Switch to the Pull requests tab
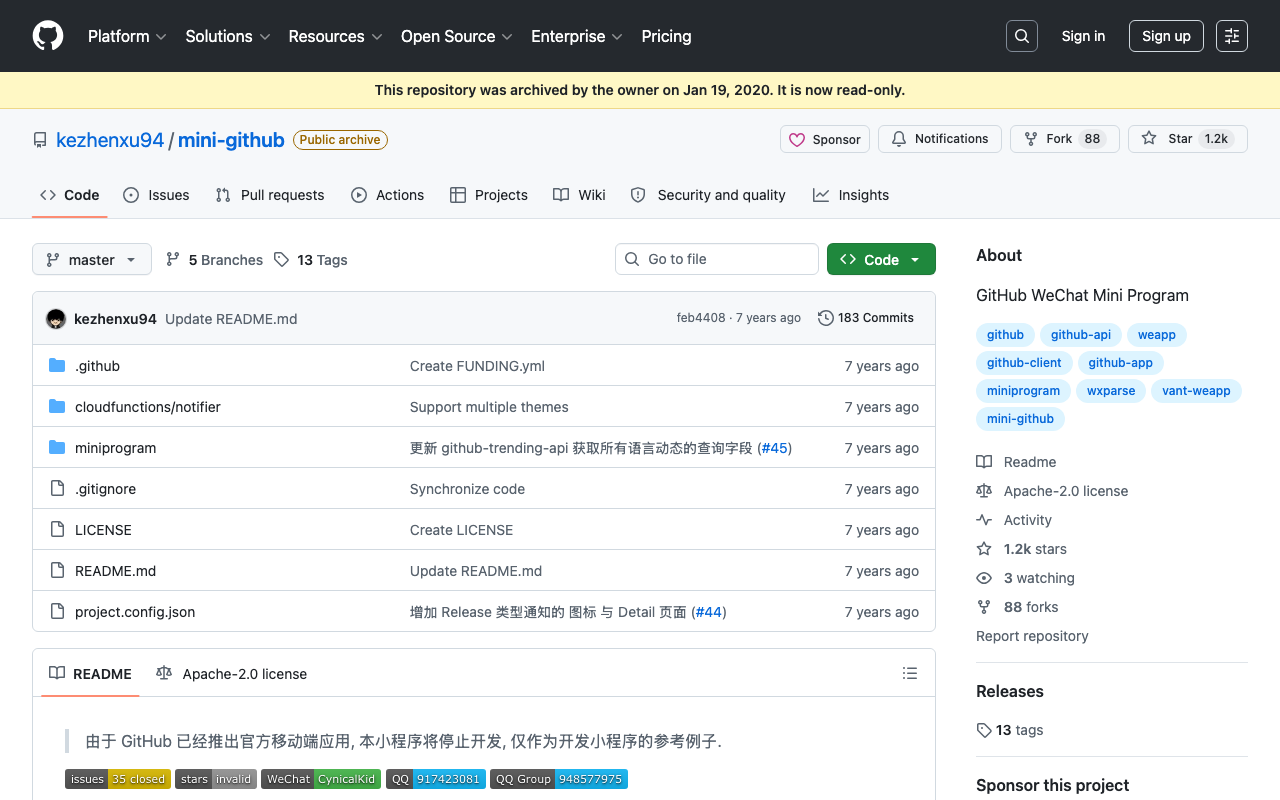The image size is (1280, 800). [x=270, y=195]
